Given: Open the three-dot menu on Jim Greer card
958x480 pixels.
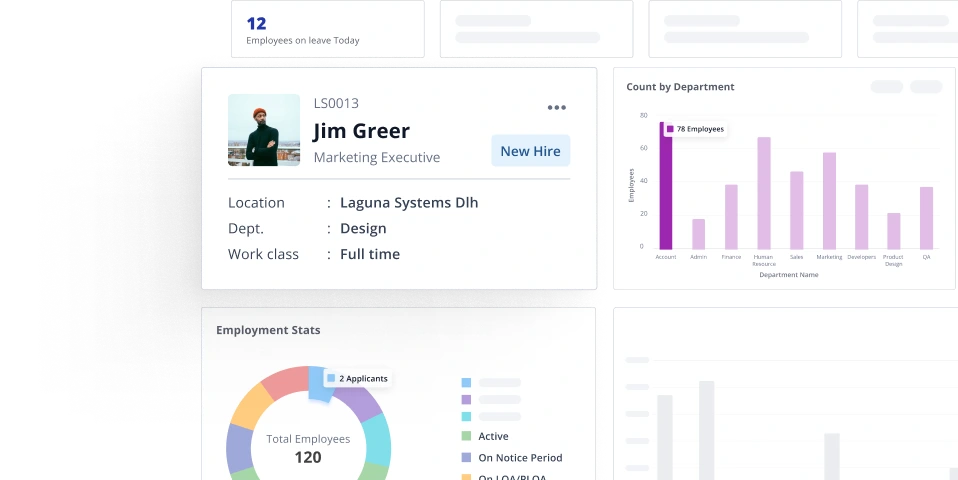Looking at the screenshot, I should point(557,108).
